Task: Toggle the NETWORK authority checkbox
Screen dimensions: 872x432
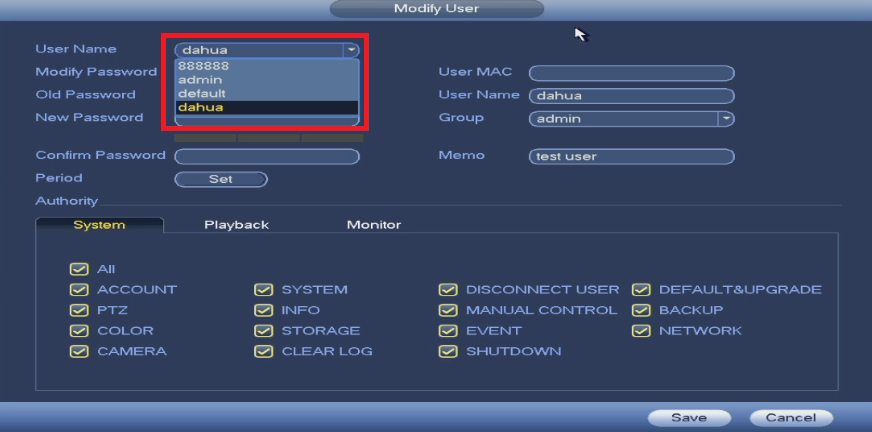Action: pos(642,331)
